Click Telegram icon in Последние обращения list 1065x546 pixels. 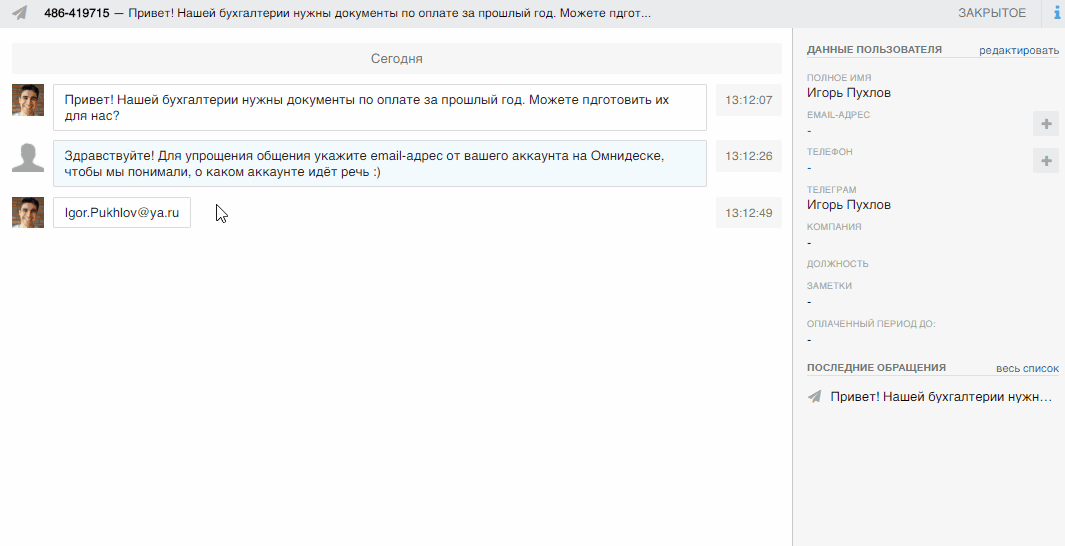[x=815, y=397]
